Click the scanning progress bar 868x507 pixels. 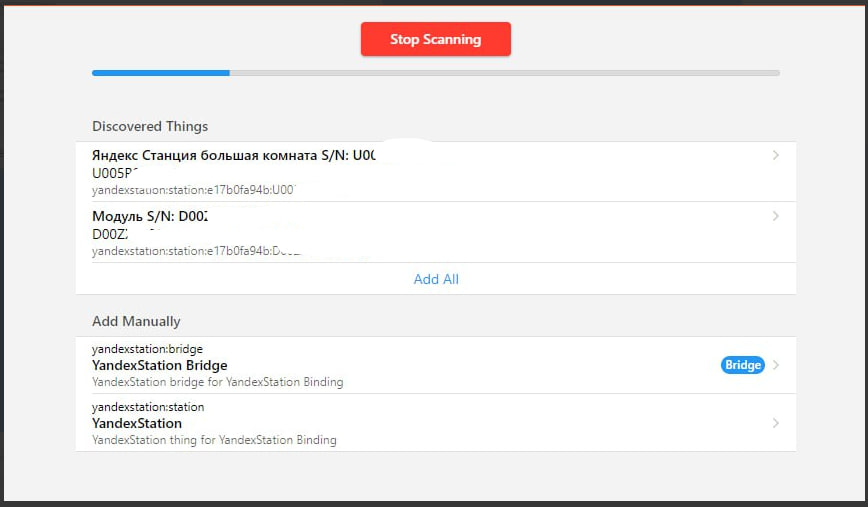(436, 73)
